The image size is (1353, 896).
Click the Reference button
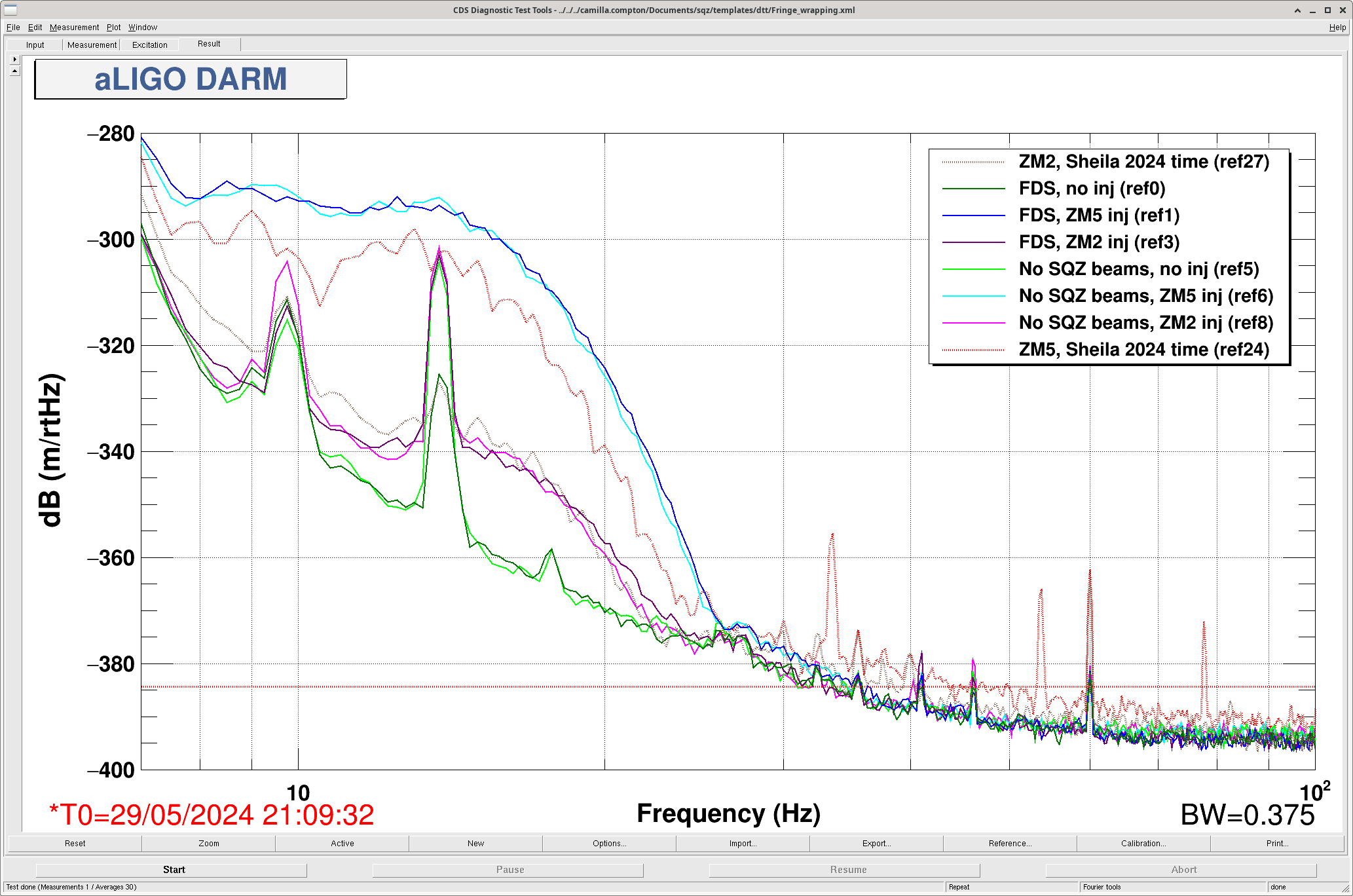[x=1010, y=844]
